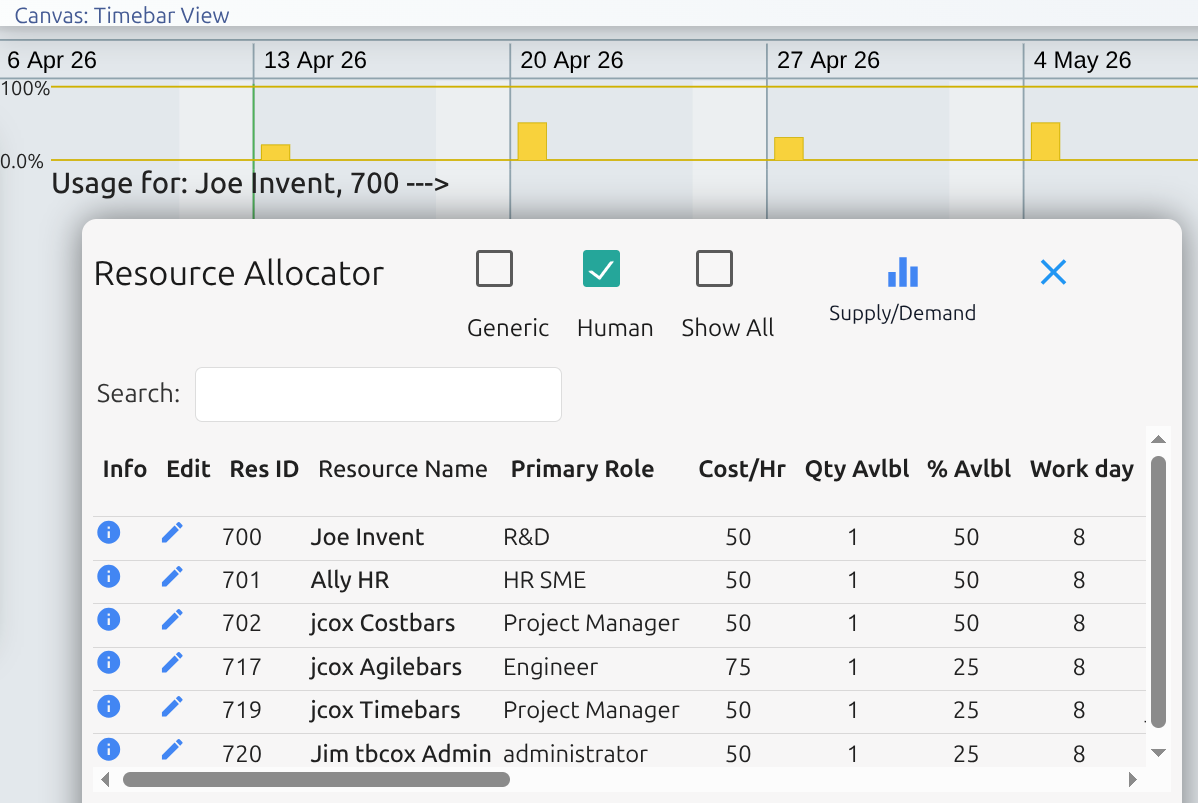Select the 20 Apr 26 timeline header
The width and height of the screenshot is (1198, 803).
pos(571,60)
